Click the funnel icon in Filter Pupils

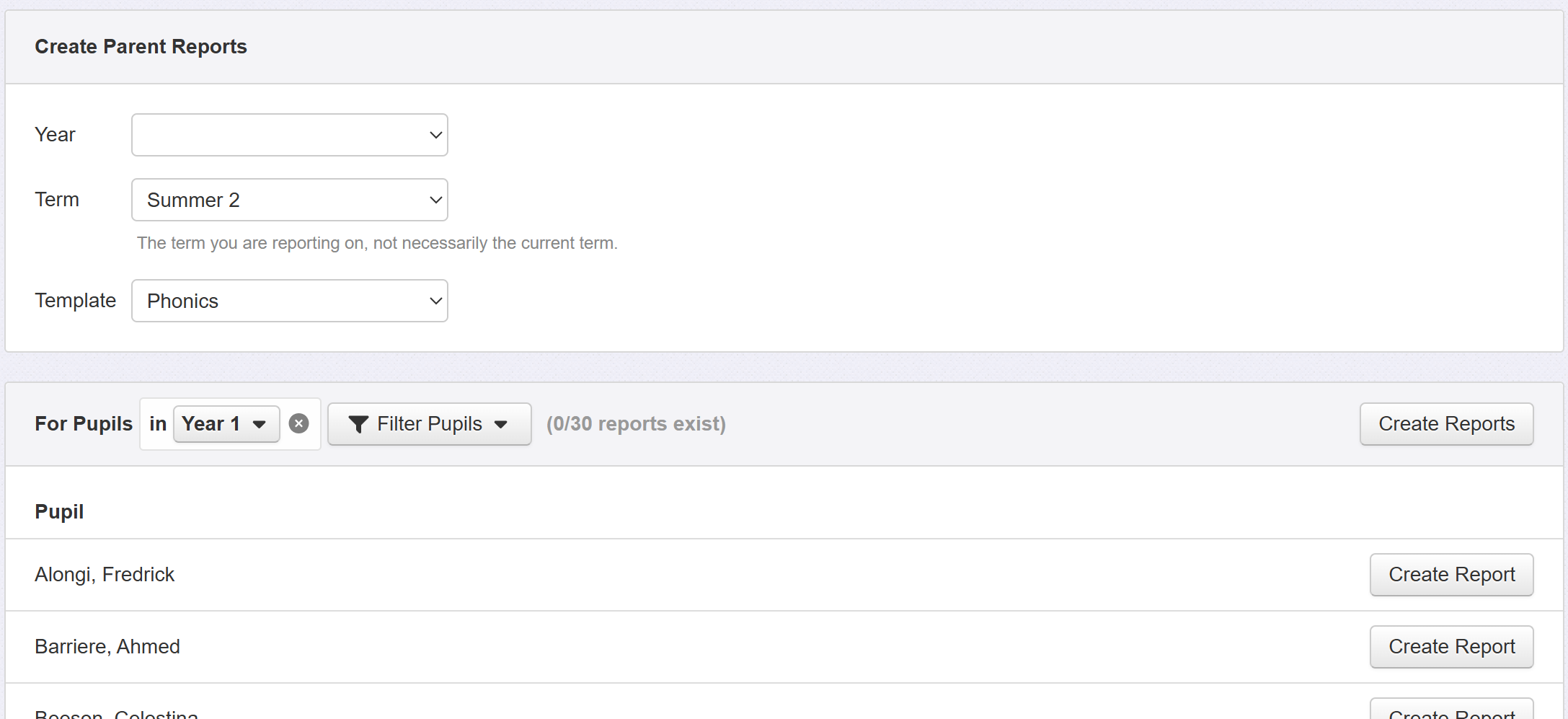(x=358, y=424)
